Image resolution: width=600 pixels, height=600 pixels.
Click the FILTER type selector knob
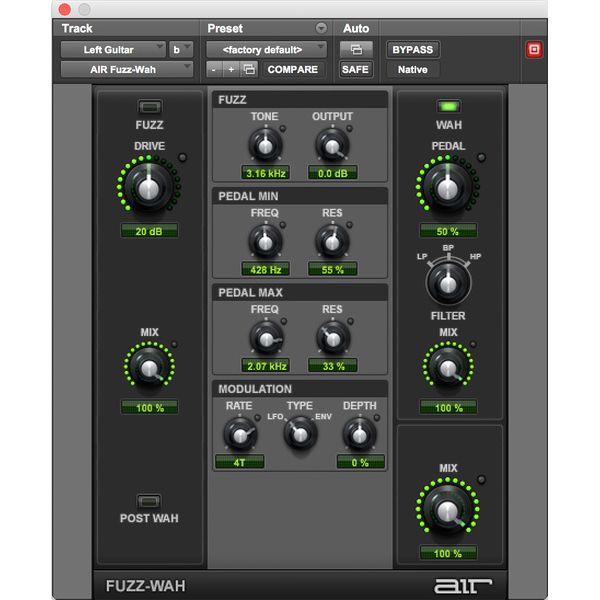(x=448, y=283)
